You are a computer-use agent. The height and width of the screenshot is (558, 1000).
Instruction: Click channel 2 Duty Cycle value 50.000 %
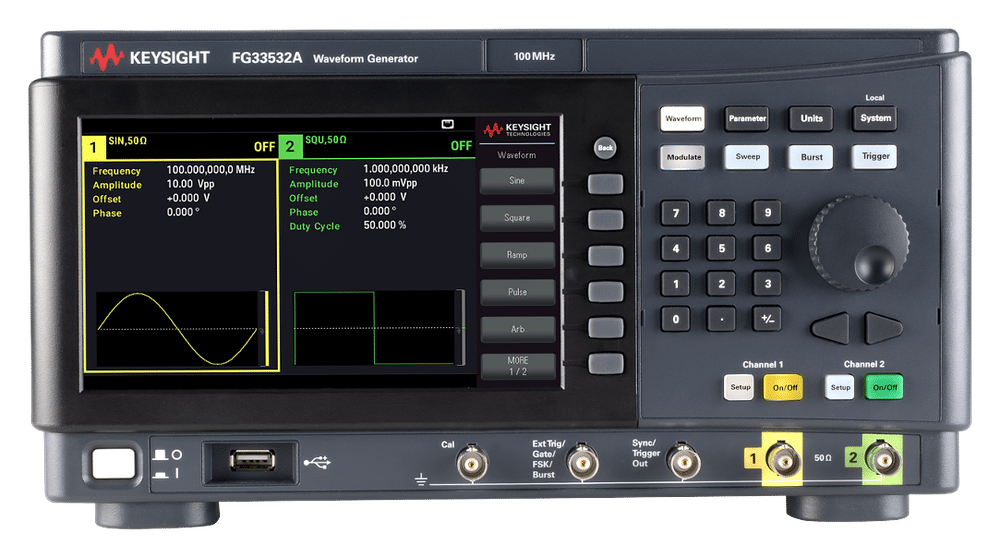pyautogui.click(x=385, y=225)
